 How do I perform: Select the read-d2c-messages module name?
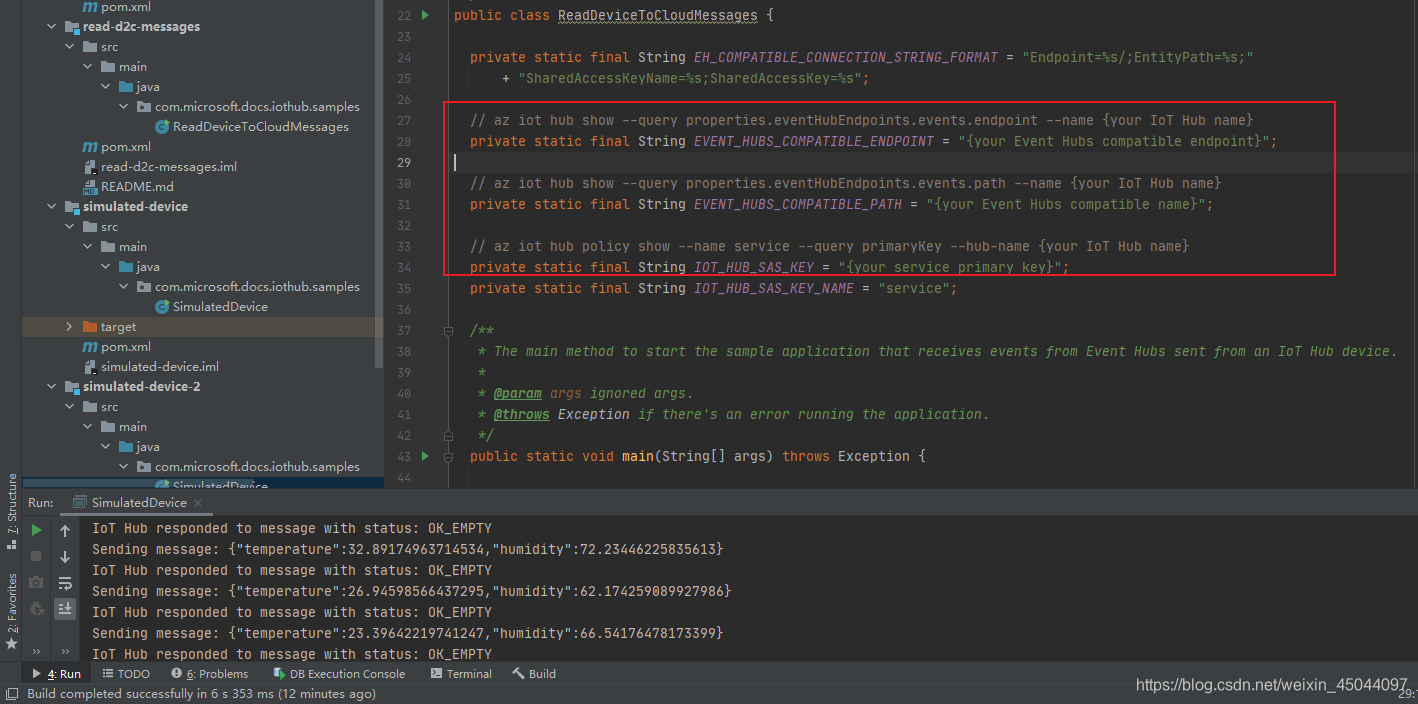[141, 27]
